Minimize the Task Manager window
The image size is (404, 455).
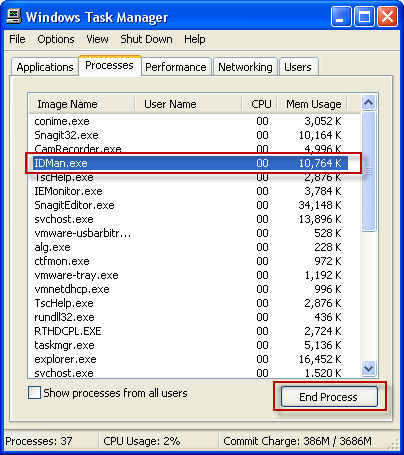pyautogui.click(x=341, y=17)
